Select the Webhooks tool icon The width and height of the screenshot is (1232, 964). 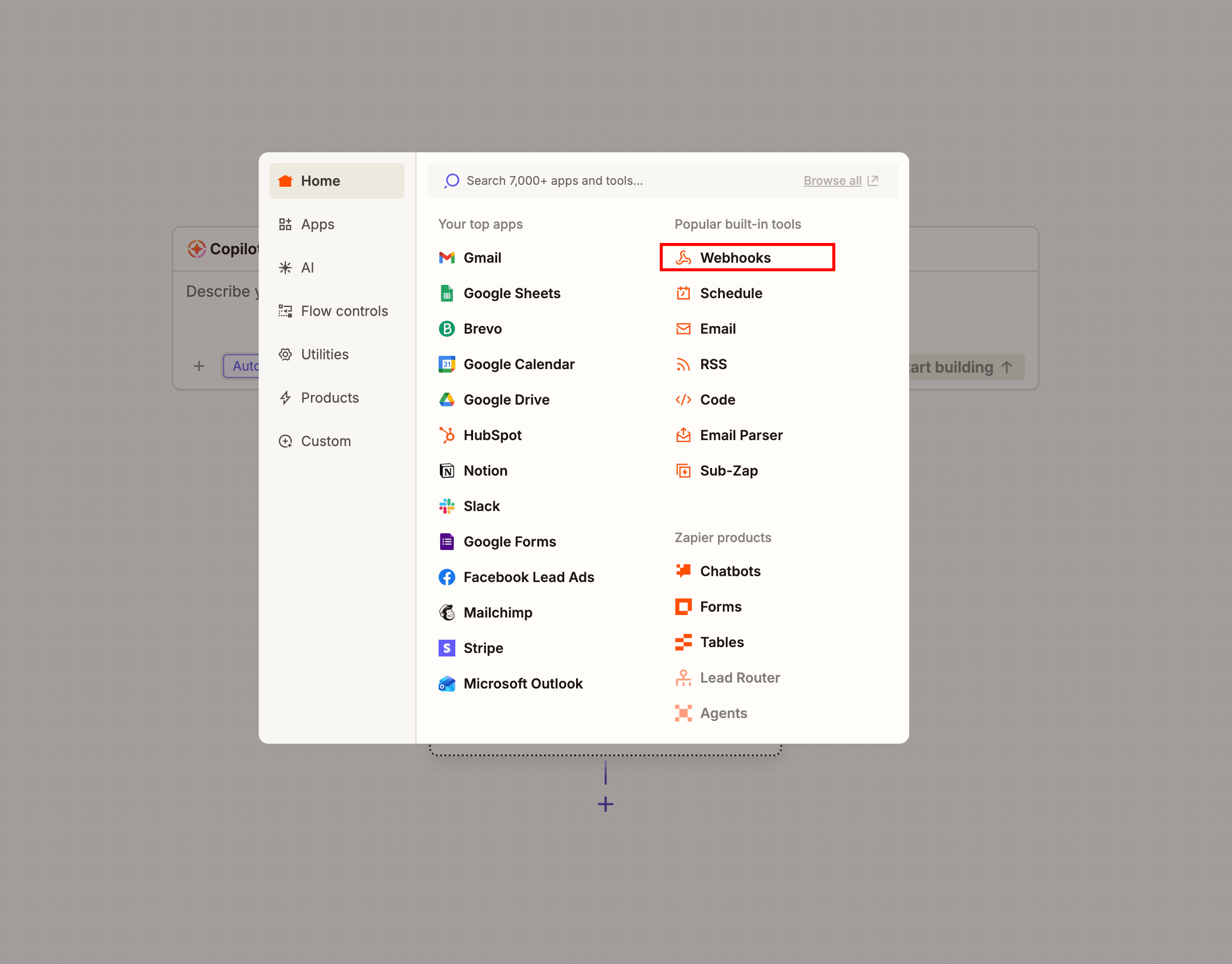click(x=683, y=258)
